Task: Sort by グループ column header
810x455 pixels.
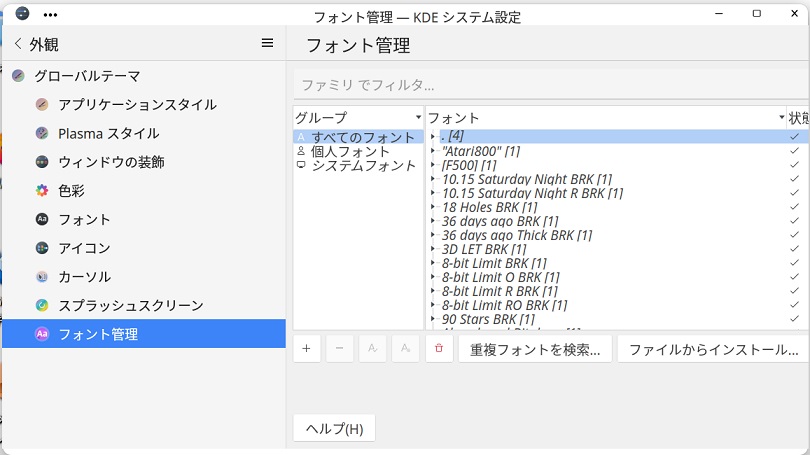Action: 358,118
